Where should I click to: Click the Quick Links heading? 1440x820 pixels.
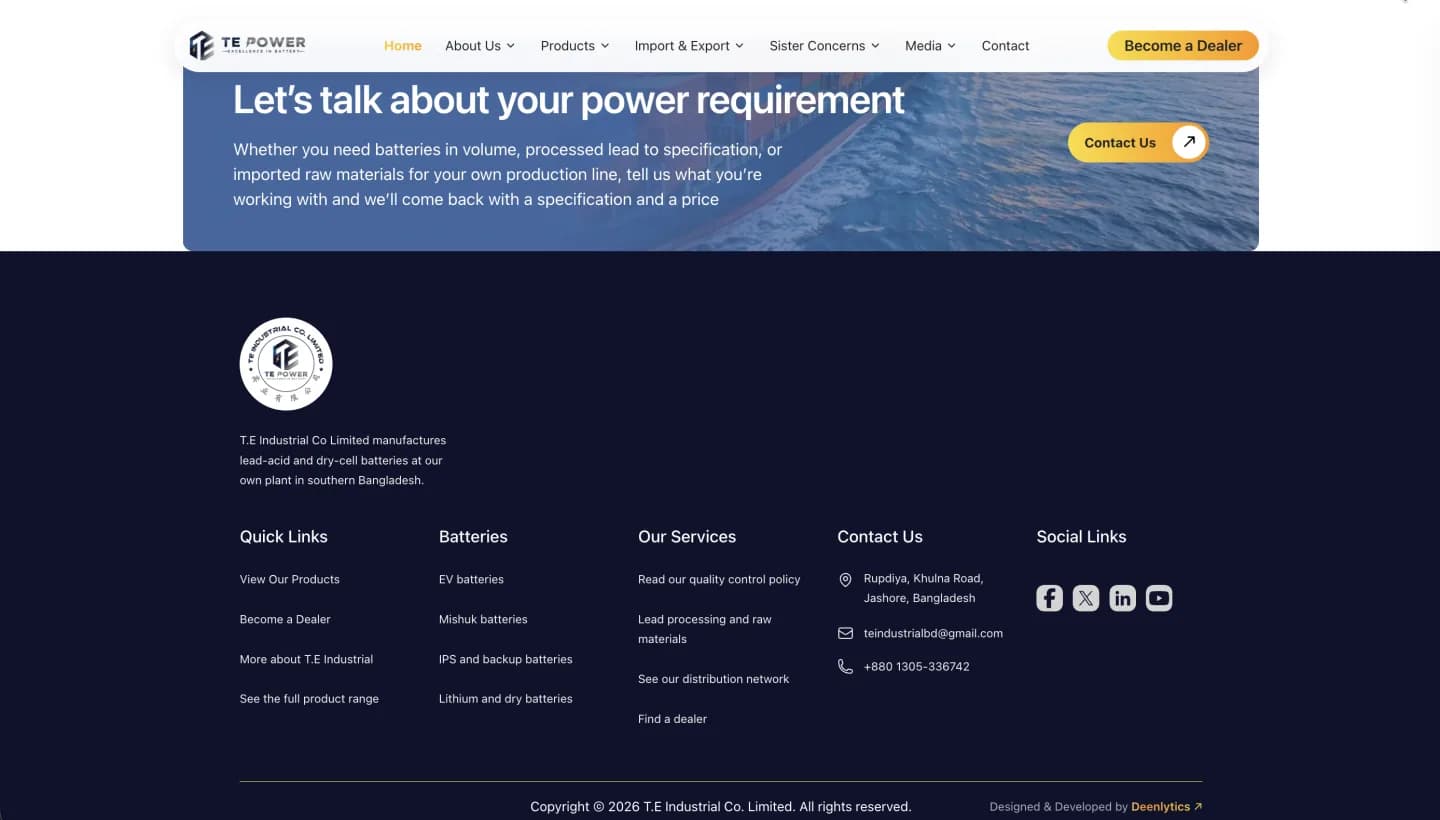click(x=284, y=537)
